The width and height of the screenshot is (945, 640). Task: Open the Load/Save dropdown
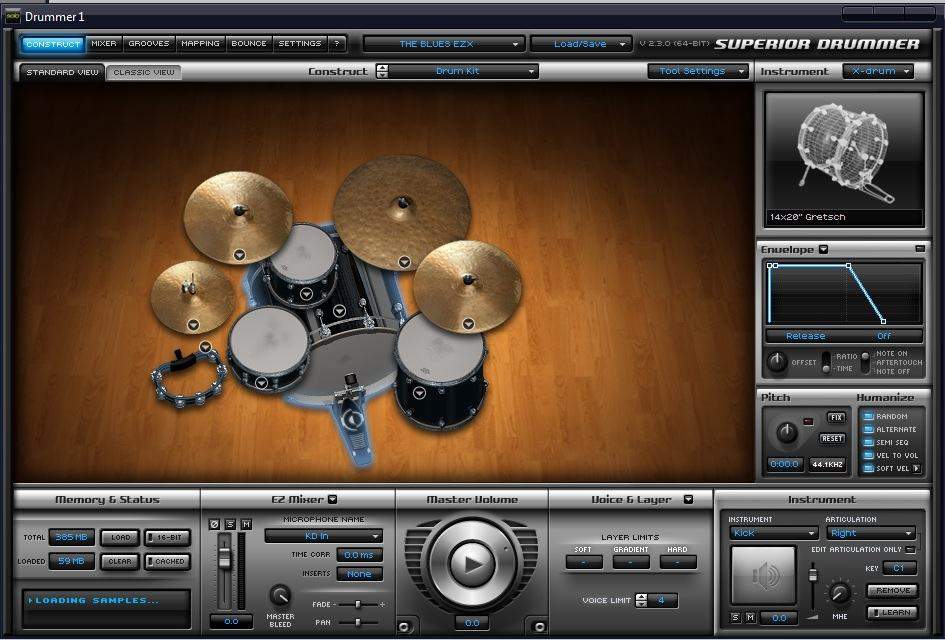581,44
